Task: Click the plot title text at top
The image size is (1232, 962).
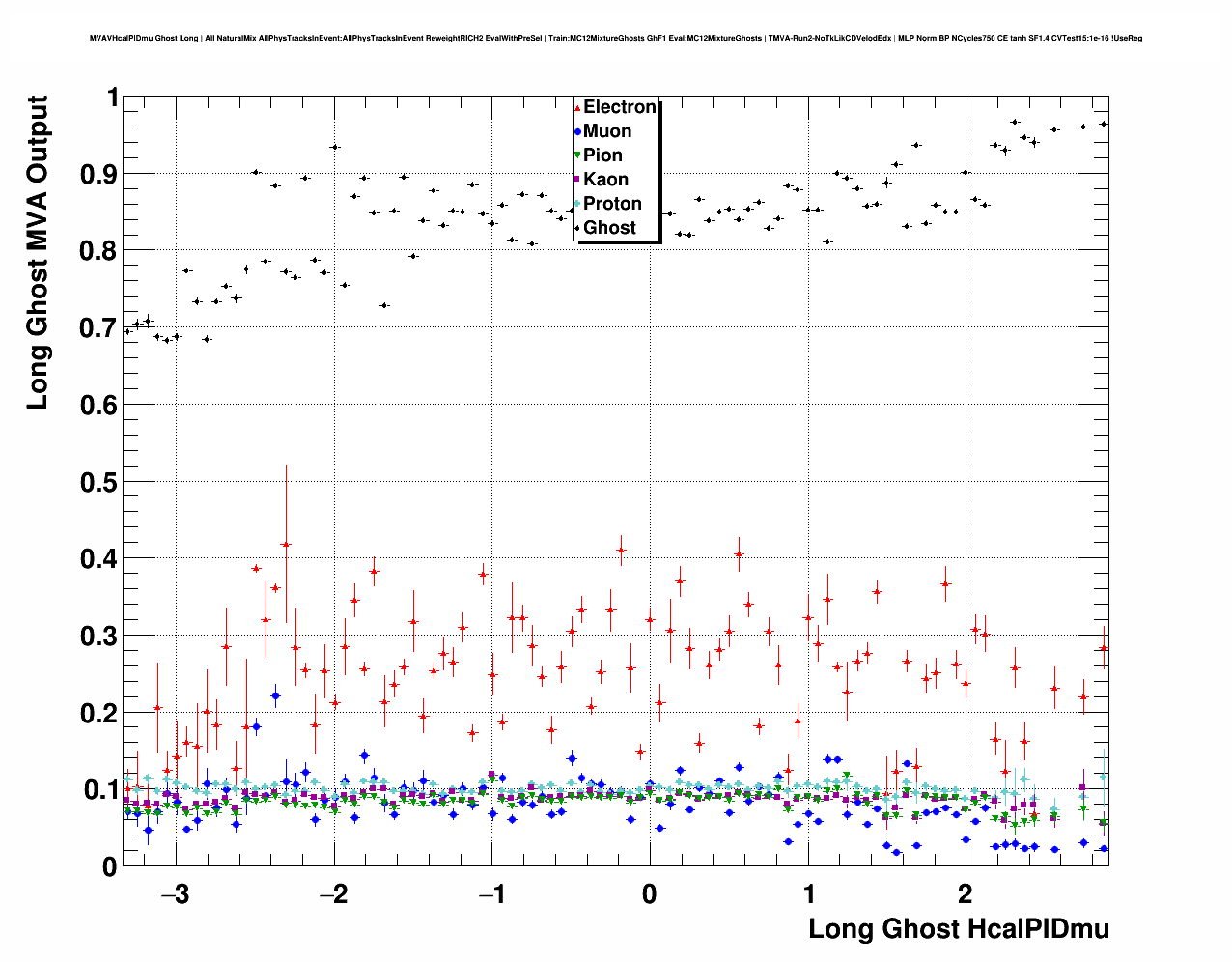Action: (616, 38)
